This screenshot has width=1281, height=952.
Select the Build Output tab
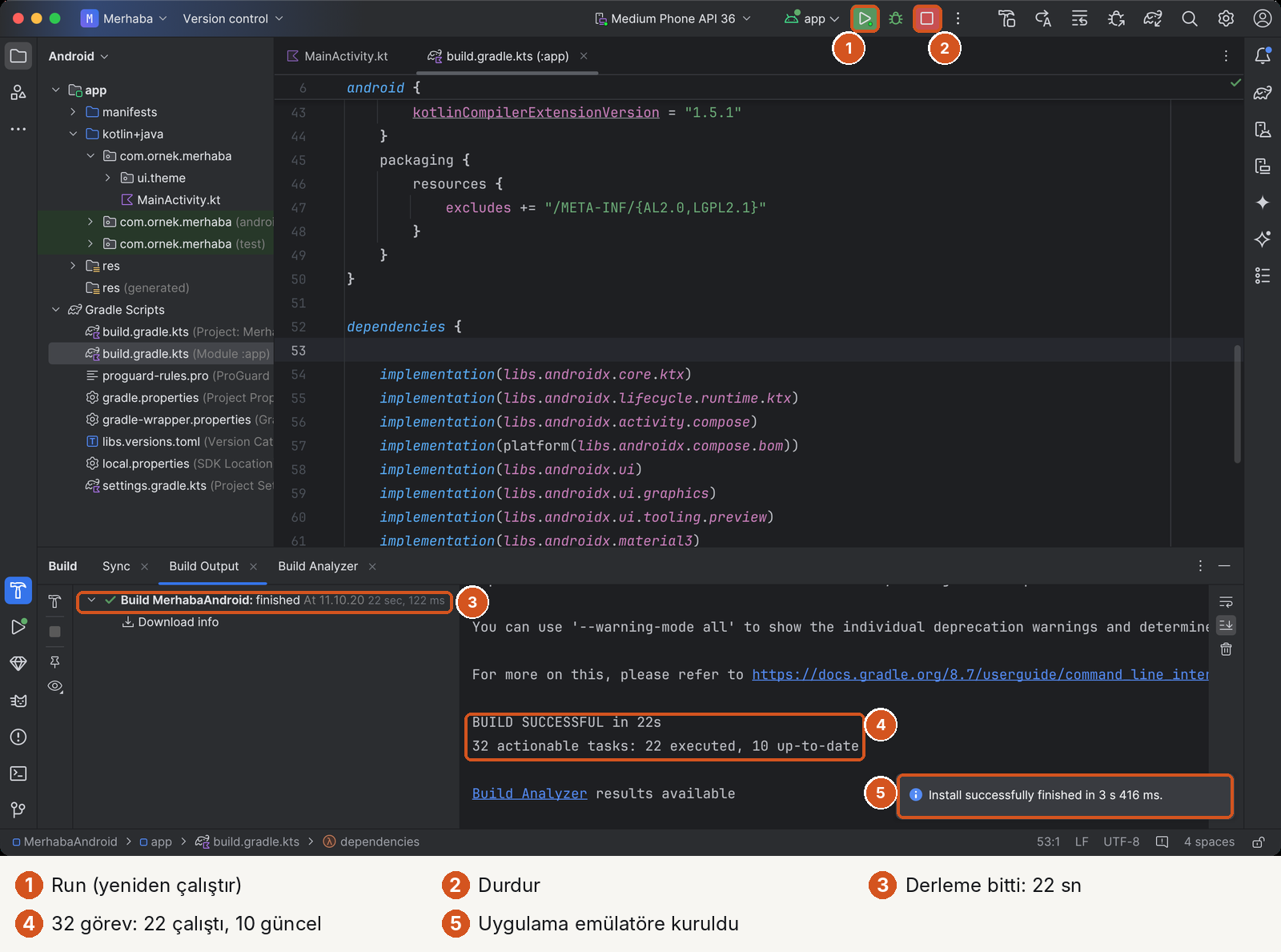coord(203,566)
